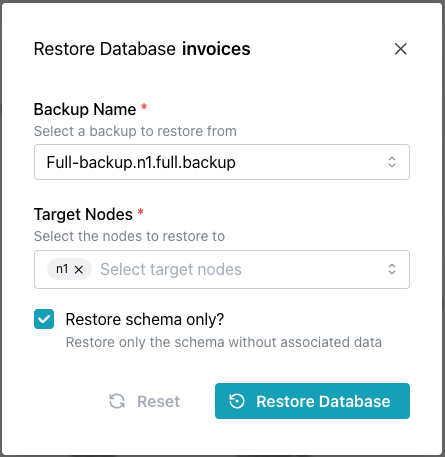The height and width of the screenshot is (457, 445).
Task: Click 'Select the nodes to restore to' text
Action: [129, 236]
